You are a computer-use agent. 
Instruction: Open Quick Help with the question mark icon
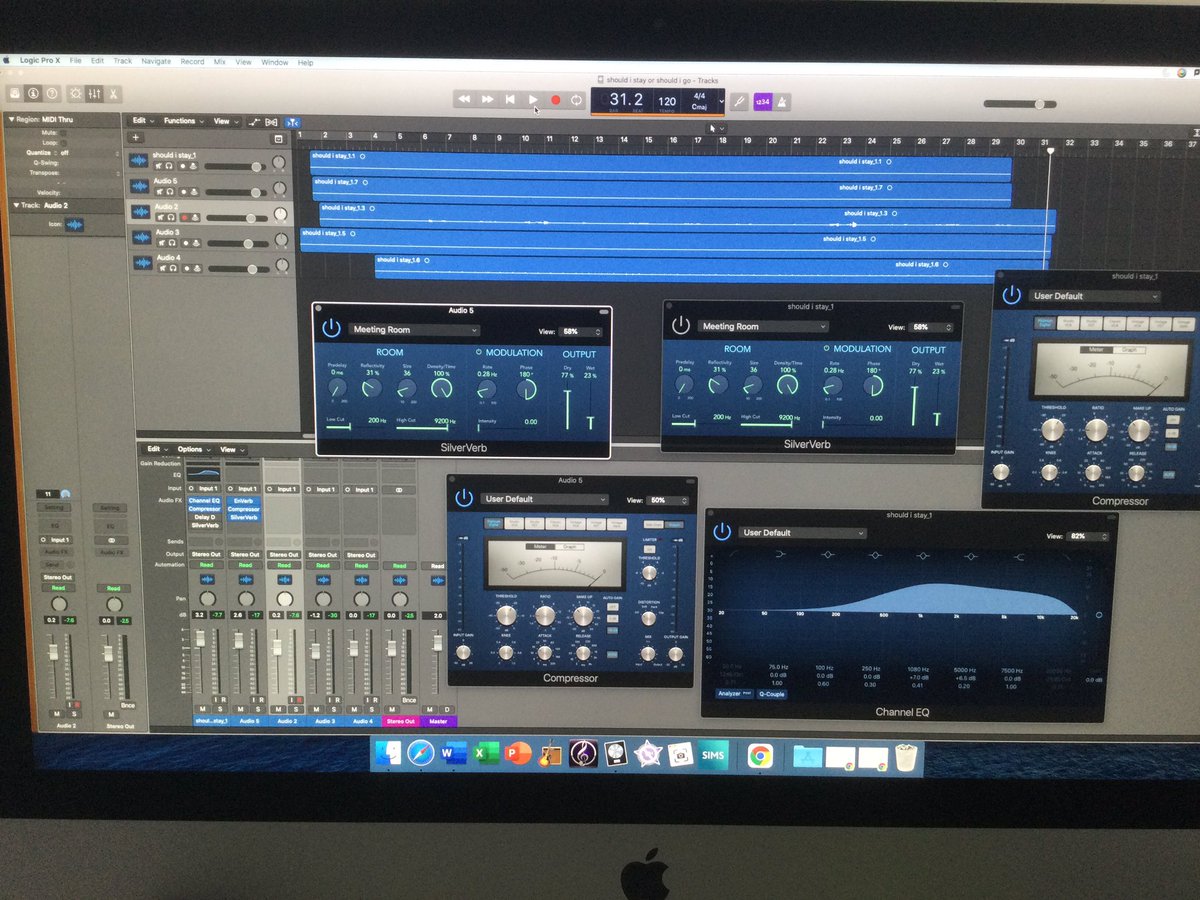(x=52, y=94)
